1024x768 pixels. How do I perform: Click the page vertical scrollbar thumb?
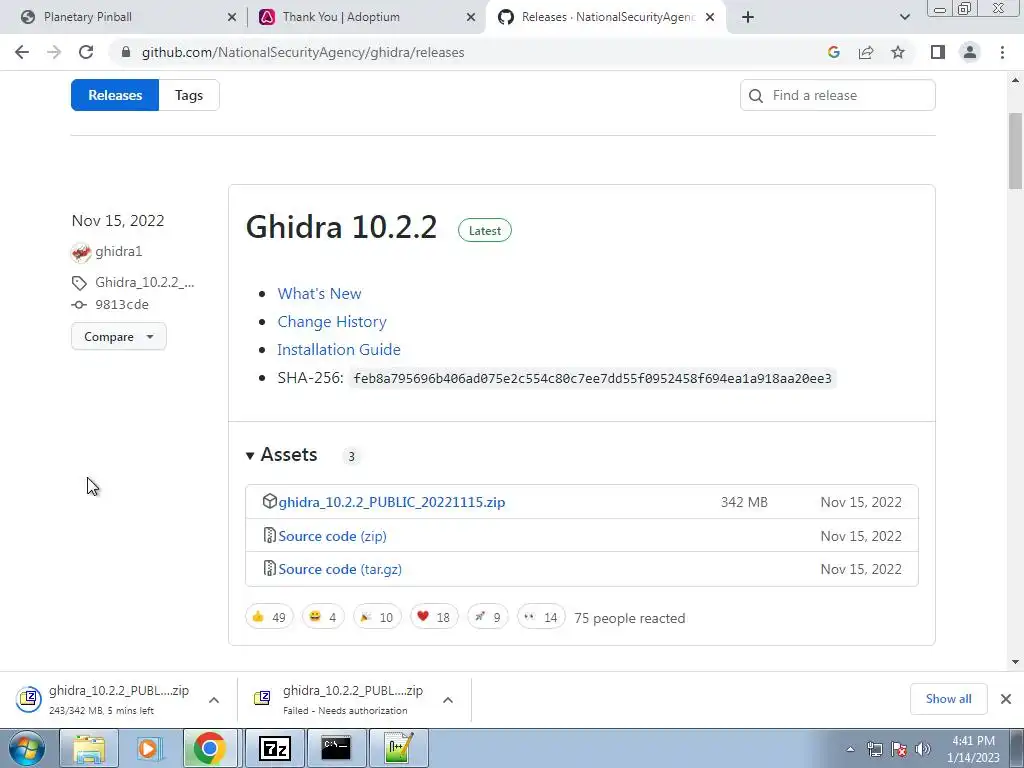[1016, 150]
